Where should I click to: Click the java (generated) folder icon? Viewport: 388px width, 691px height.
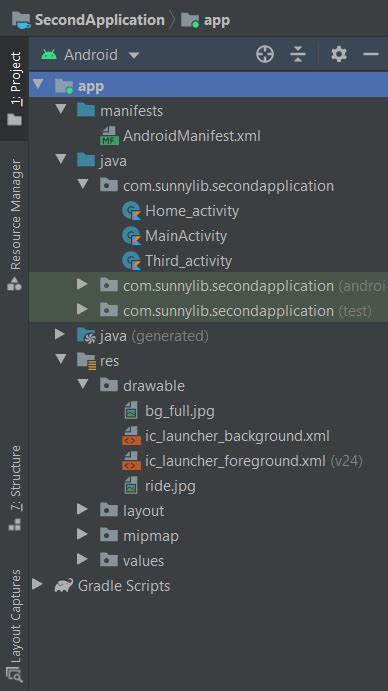pyautogui.click(x=86, y=336)
